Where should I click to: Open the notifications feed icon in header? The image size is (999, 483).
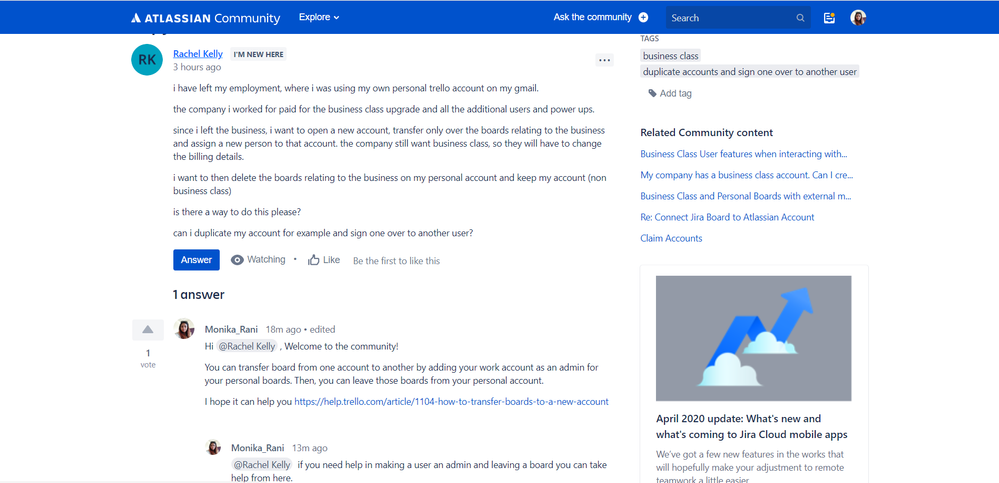point(829,18)
